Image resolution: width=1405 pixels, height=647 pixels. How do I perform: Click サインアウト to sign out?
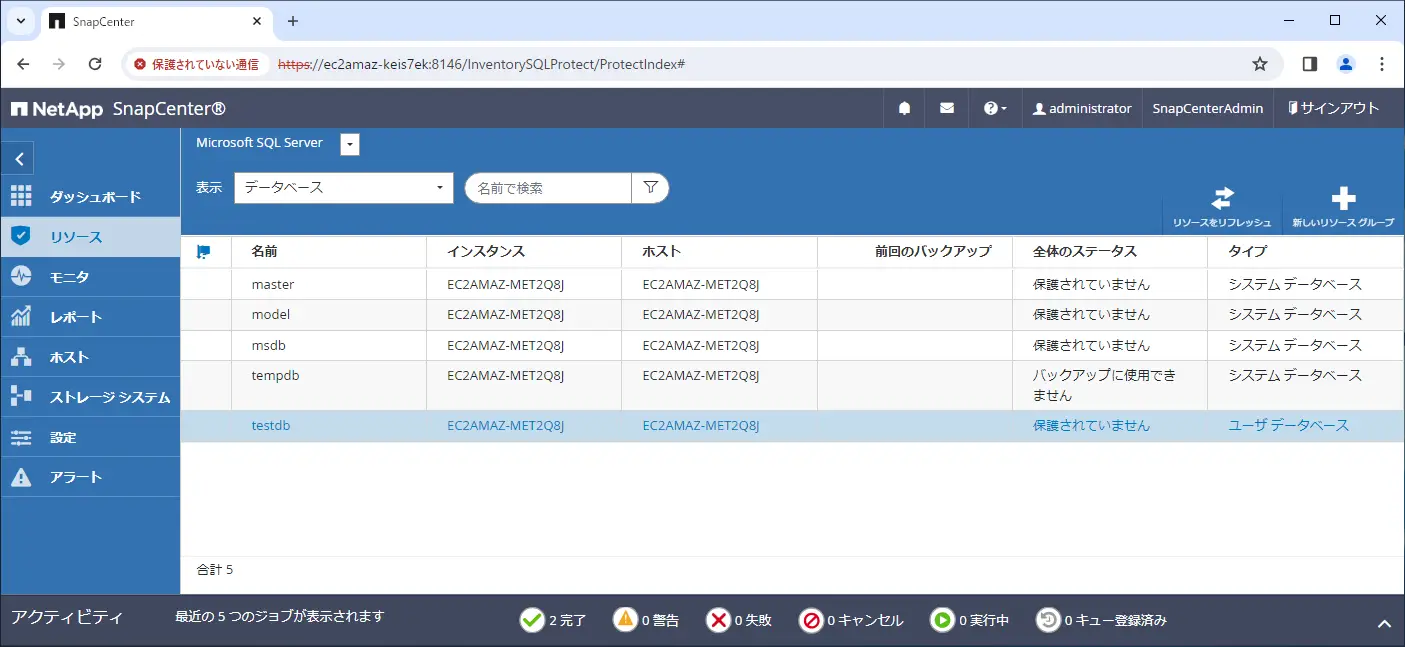tap(1333, 108)
